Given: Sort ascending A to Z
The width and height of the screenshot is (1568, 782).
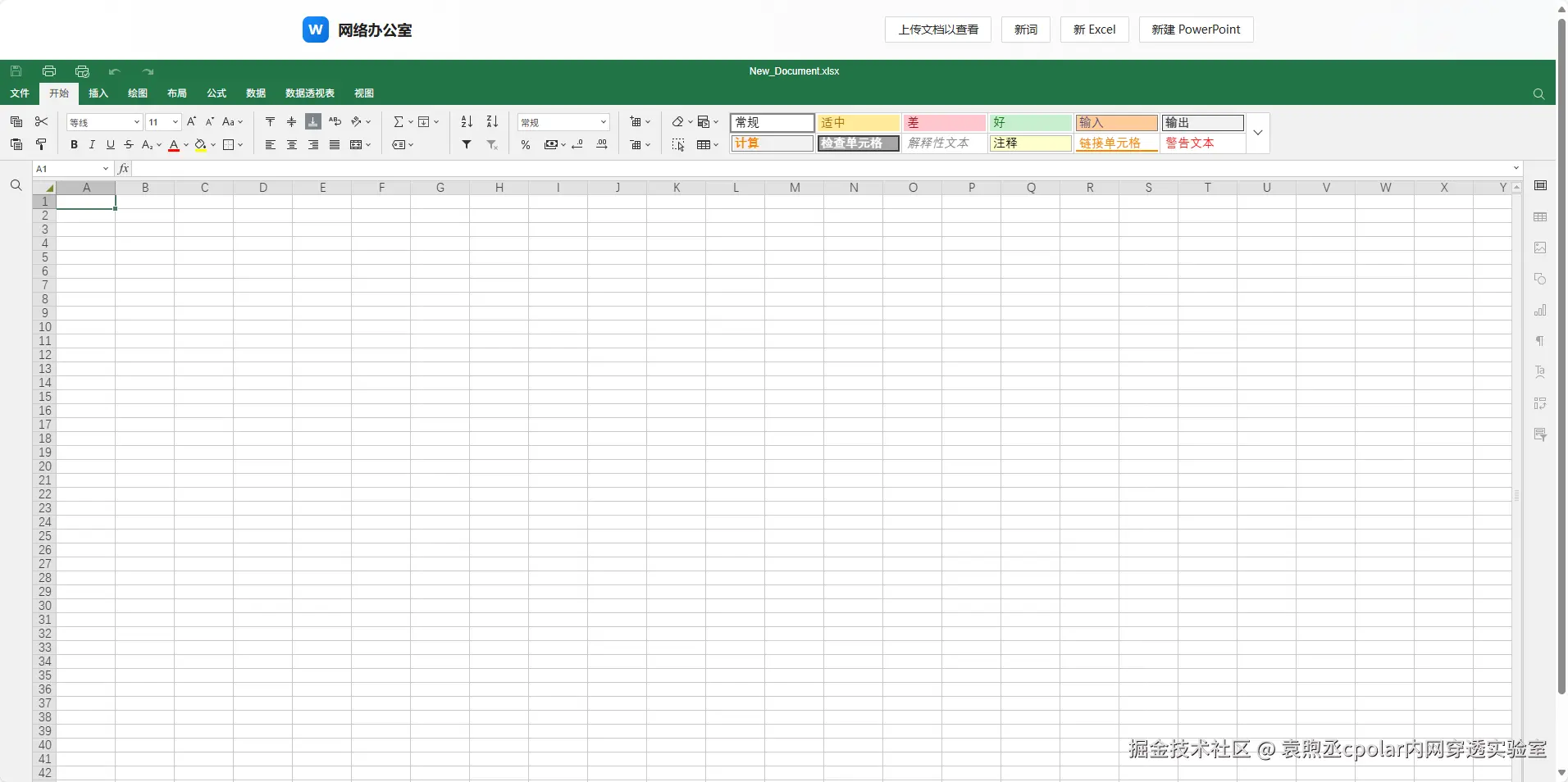Looking at the screenshot, I should [467, 121].
